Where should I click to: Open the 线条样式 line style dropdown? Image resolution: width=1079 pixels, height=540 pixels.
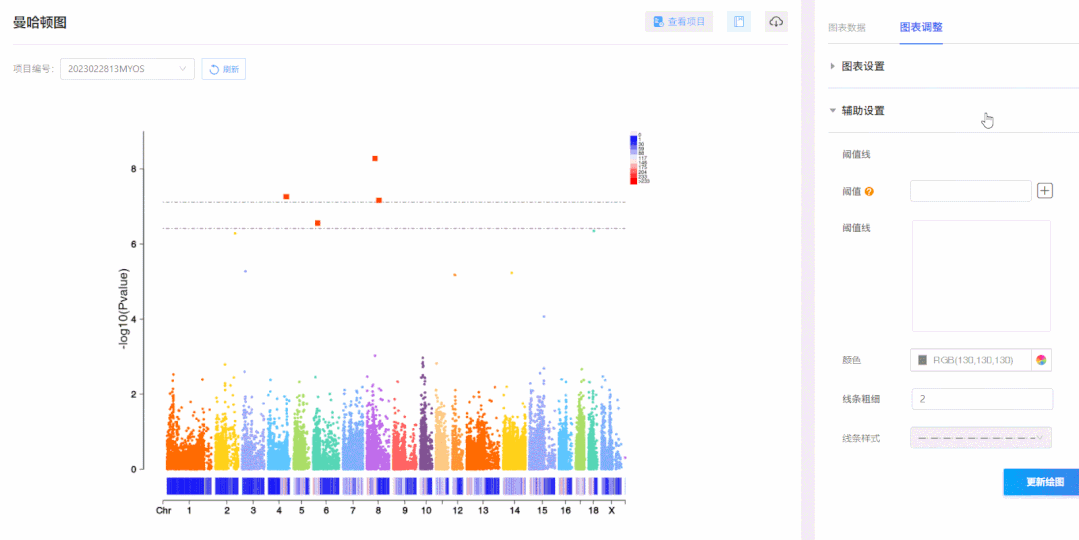click(x=981, y=438)
